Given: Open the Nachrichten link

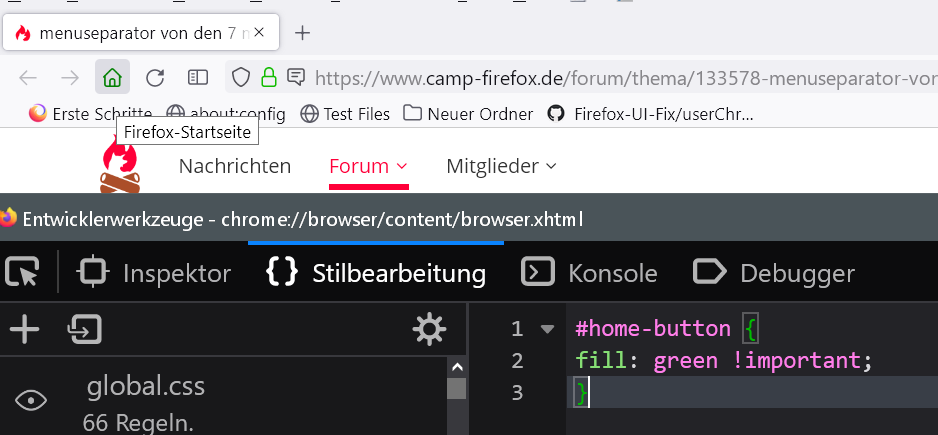Looking at the screenshot, I should (235, 166).
